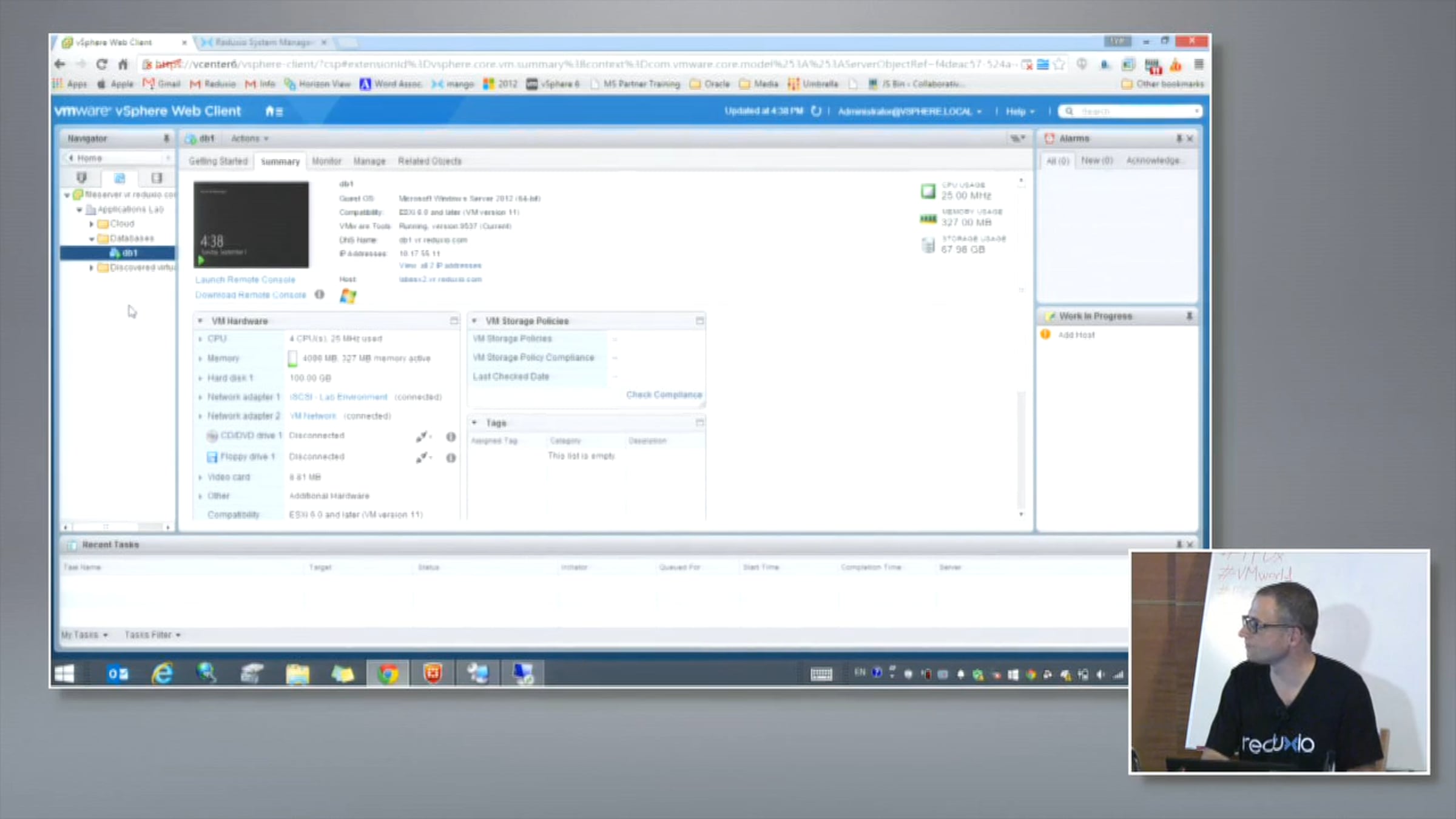
Task: Minimize the VM Storage Policies portlet
Action: click(699, 320)
